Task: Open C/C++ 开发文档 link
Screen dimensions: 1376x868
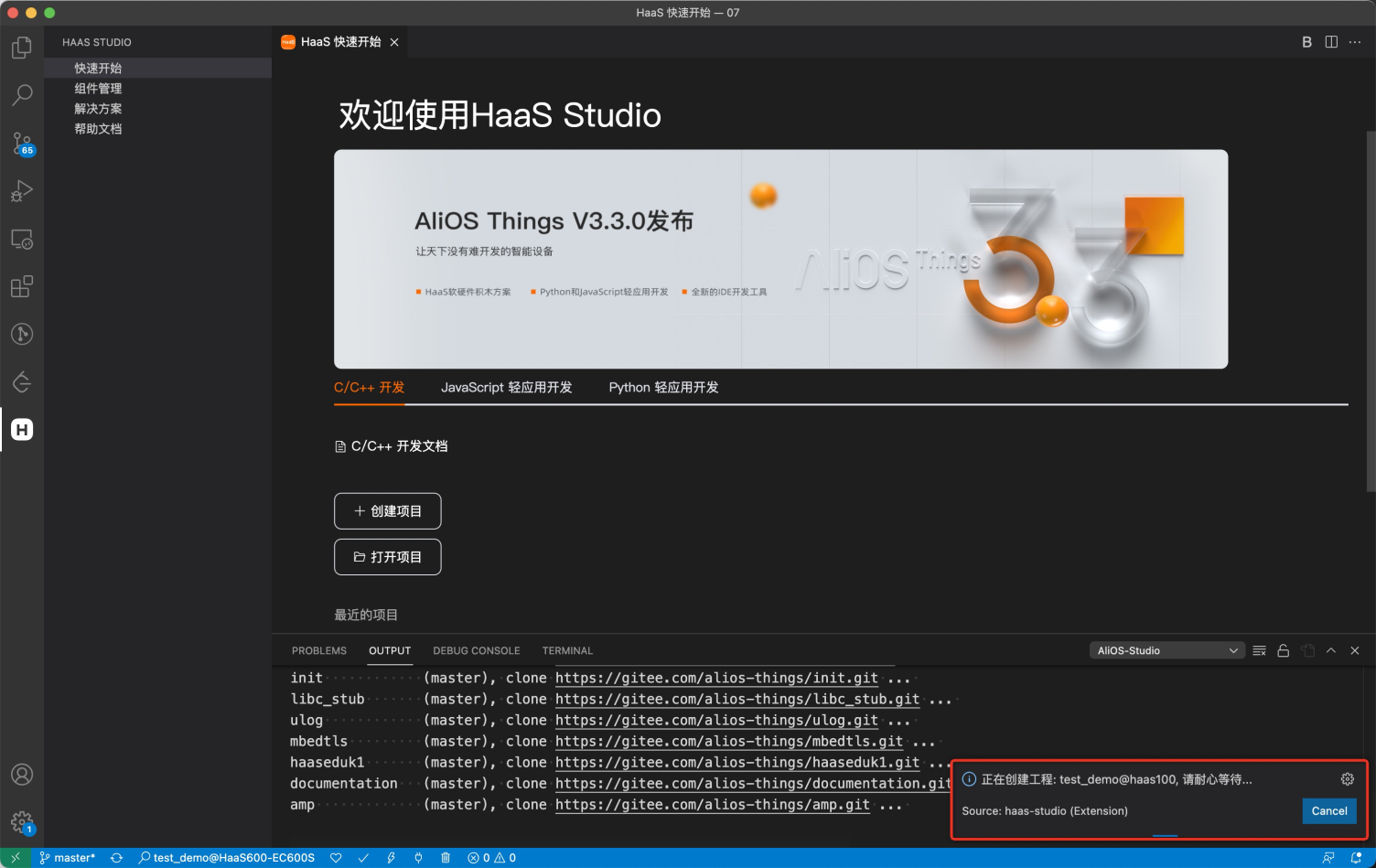Action: tap(392, 446)
